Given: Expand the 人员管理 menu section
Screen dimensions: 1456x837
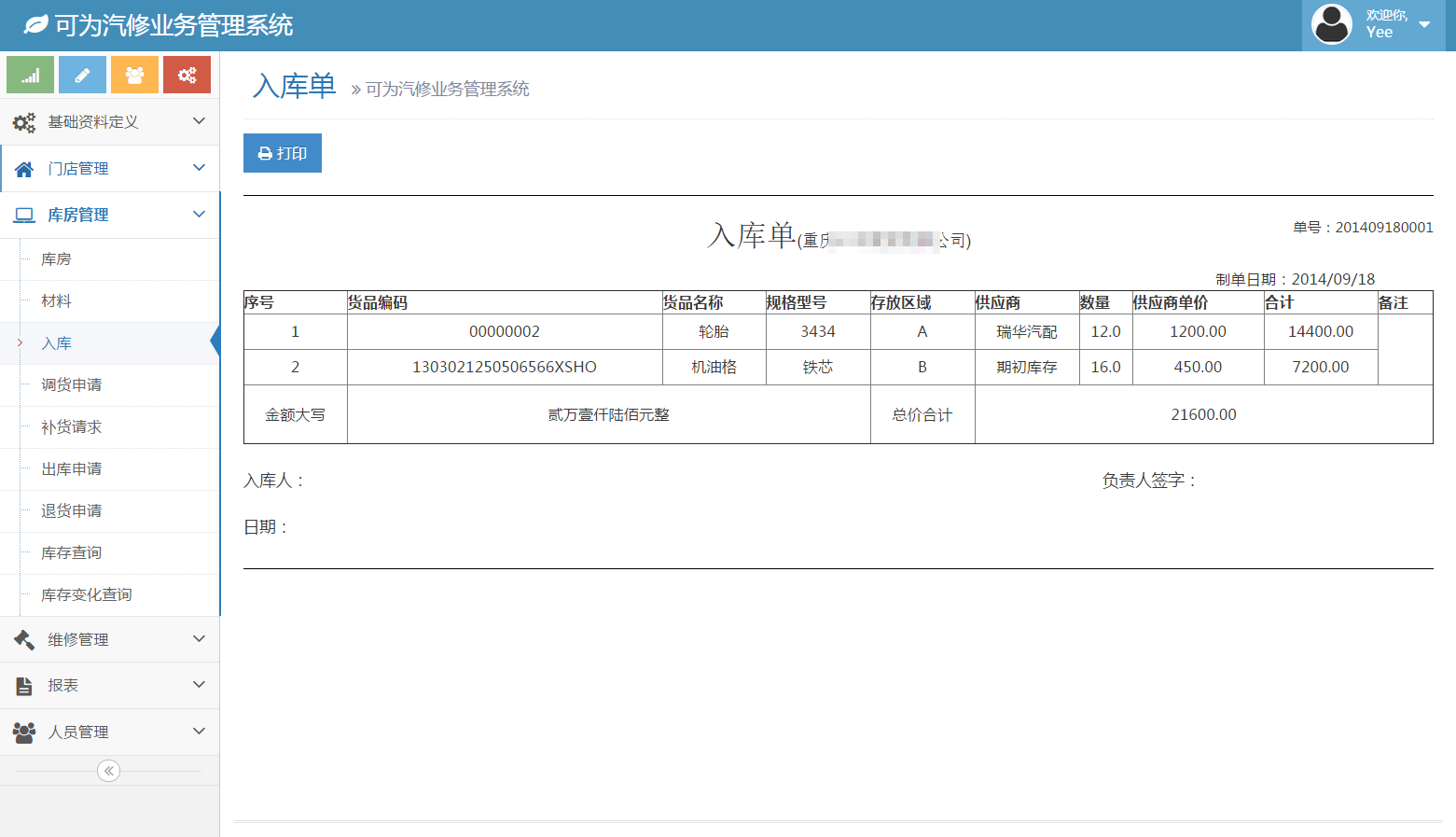Looking at the screenshot, I should pyautogui.click(x=110, y=732).
